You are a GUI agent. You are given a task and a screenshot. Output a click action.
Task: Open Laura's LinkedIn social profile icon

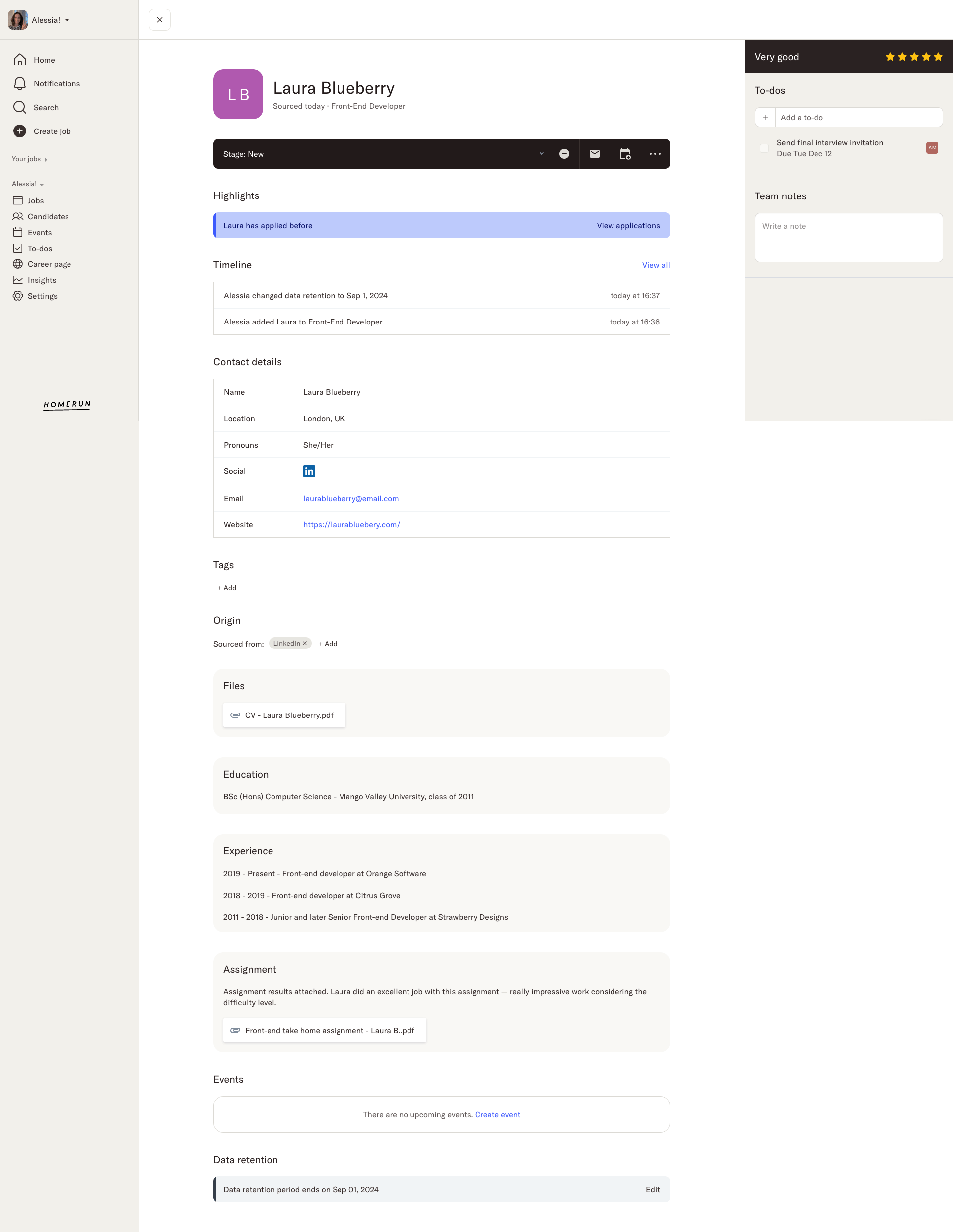pos(309,471)
